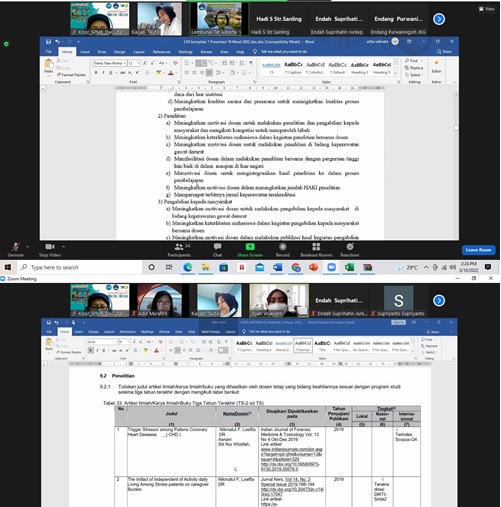
Task: Show next participants arrow beside Endang Purwani
Action: [x=439, y=19]
